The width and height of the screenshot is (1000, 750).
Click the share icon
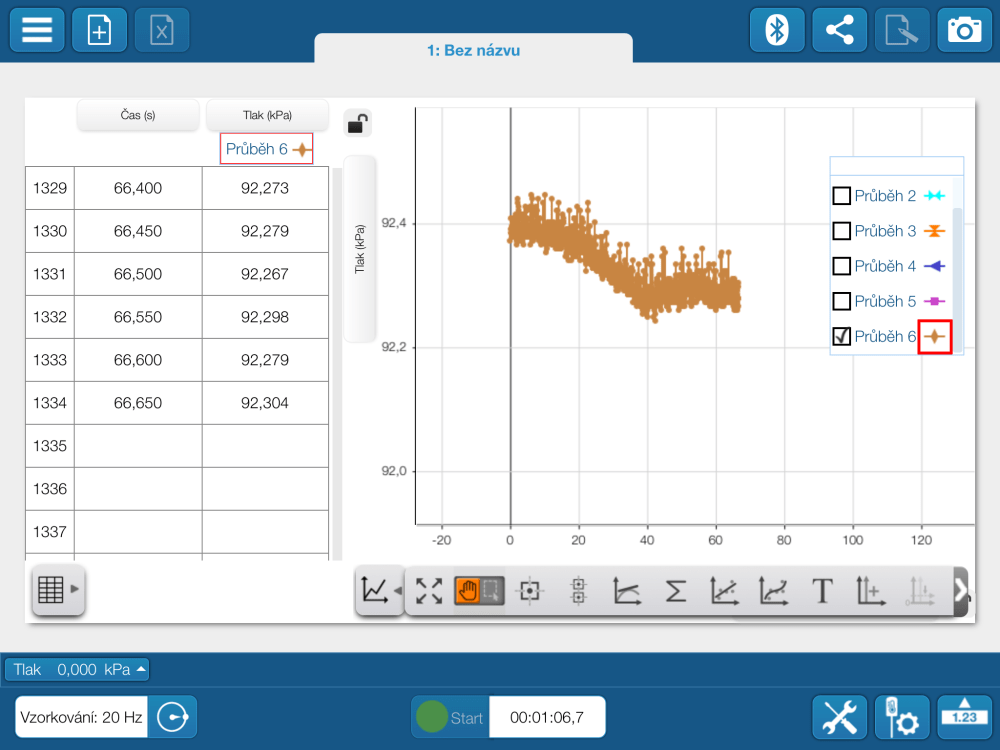[839, 30]
